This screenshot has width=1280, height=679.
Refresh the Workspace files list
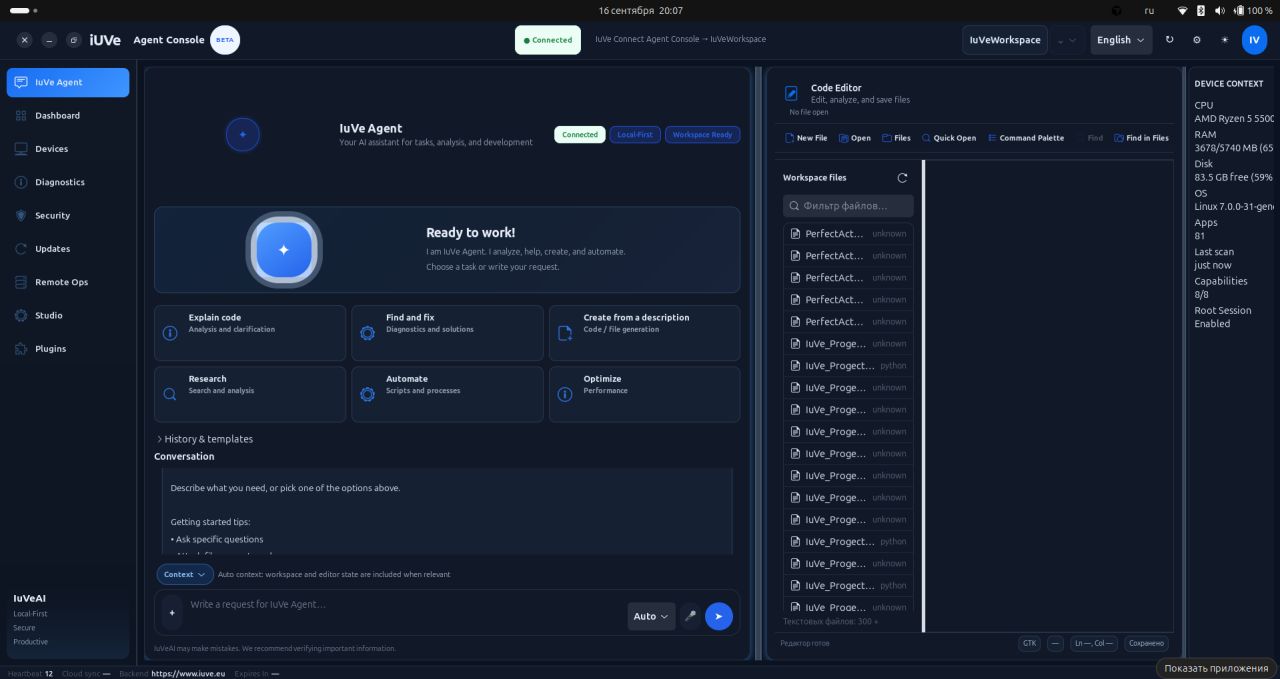tap(902, 178)
